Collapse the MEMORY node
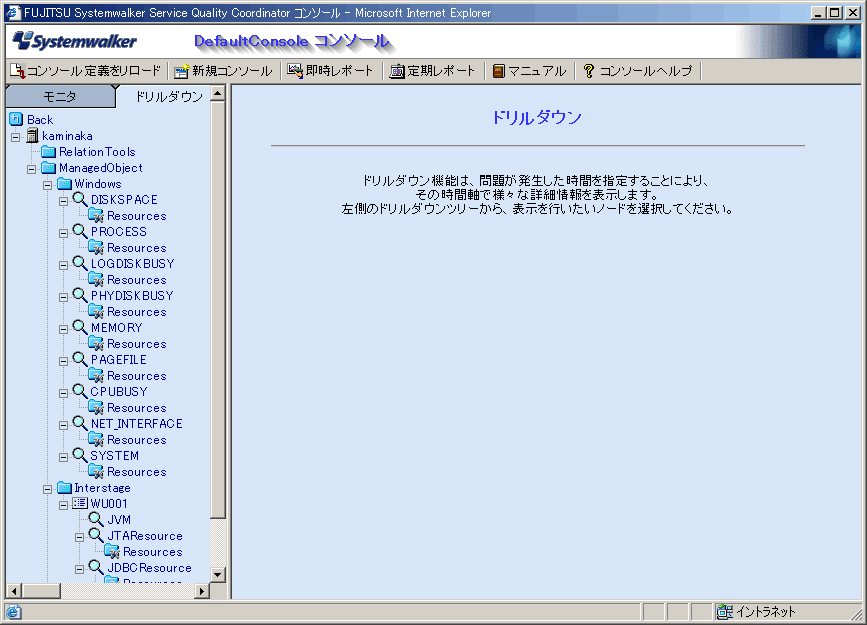This screenshot has width=867, height=625. click(x=64, y=329)
